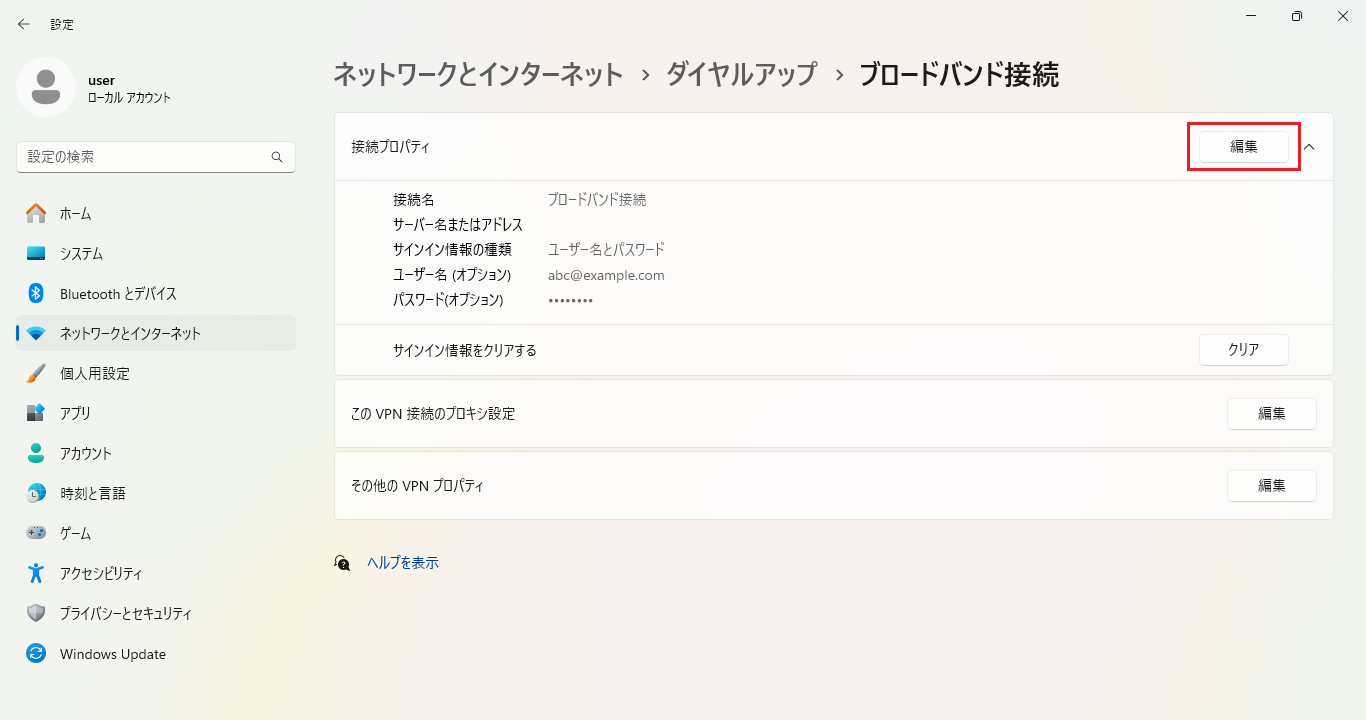The width and height of the screenshot is (1366, 720).
Task: Click the user profile avatar
Action: (x=45, y=87)
